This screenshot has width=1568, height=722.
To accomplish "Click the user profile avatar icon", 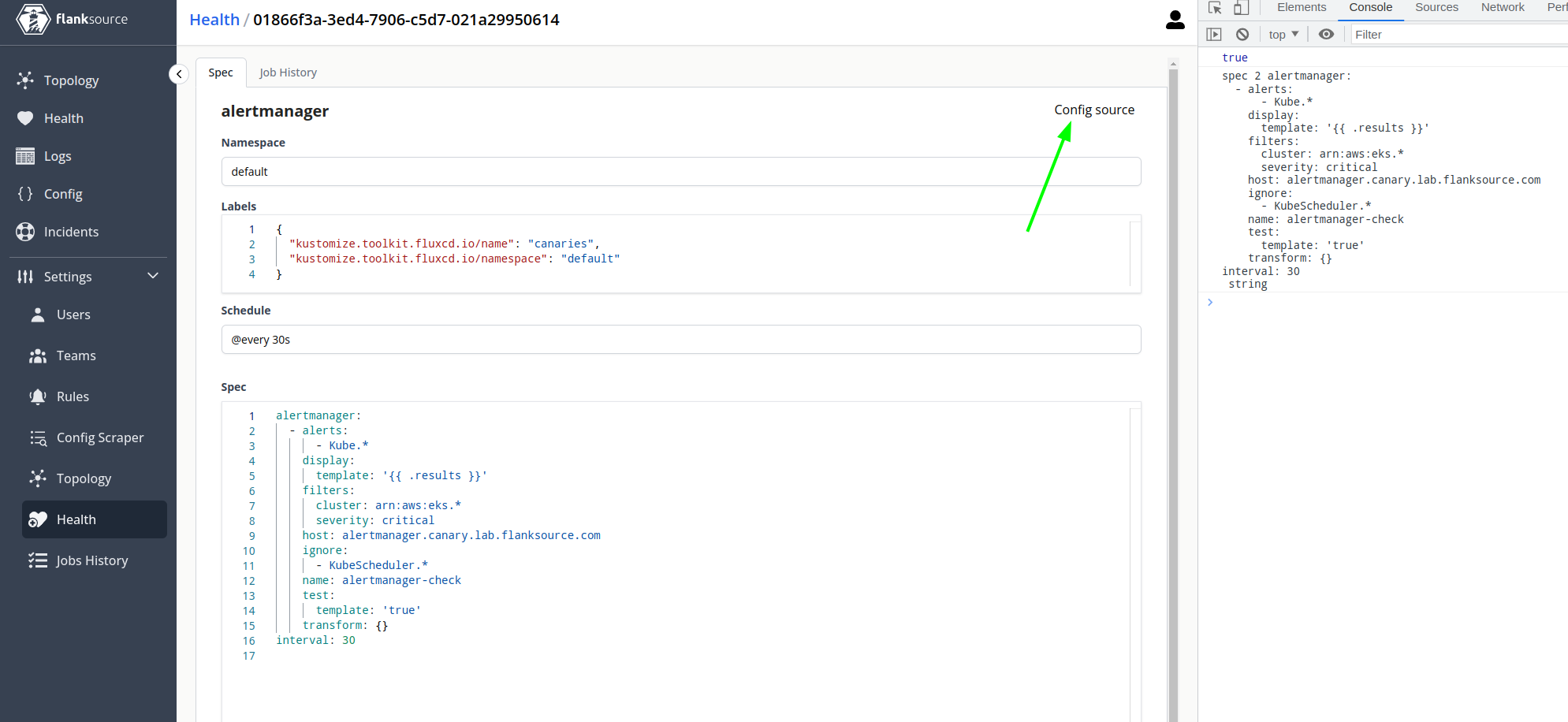I will point(1175,20).
